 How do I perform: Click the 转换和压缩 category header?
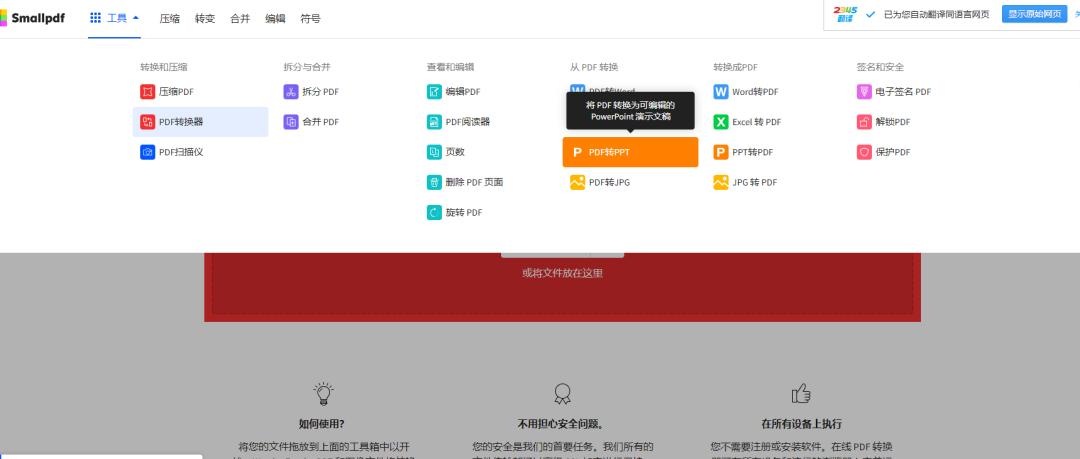pos(164,68)
